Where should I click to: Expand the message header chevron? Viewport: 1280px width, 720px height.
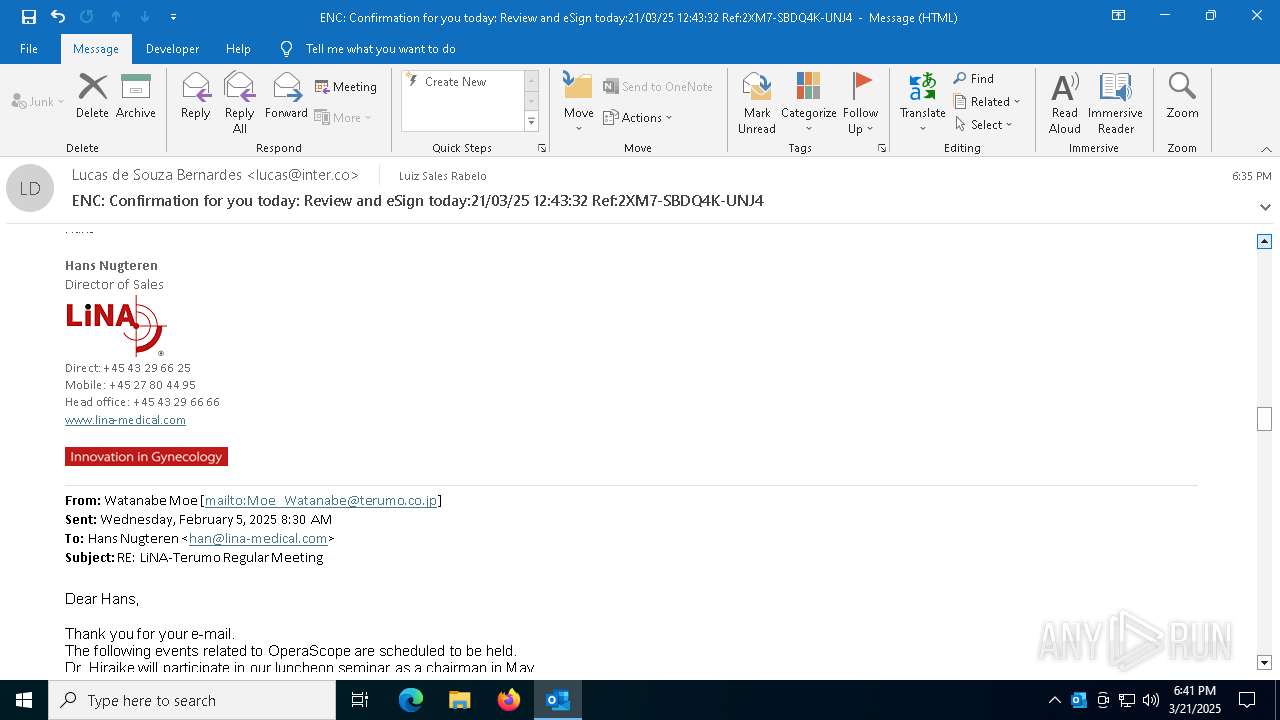point(1265,207)
